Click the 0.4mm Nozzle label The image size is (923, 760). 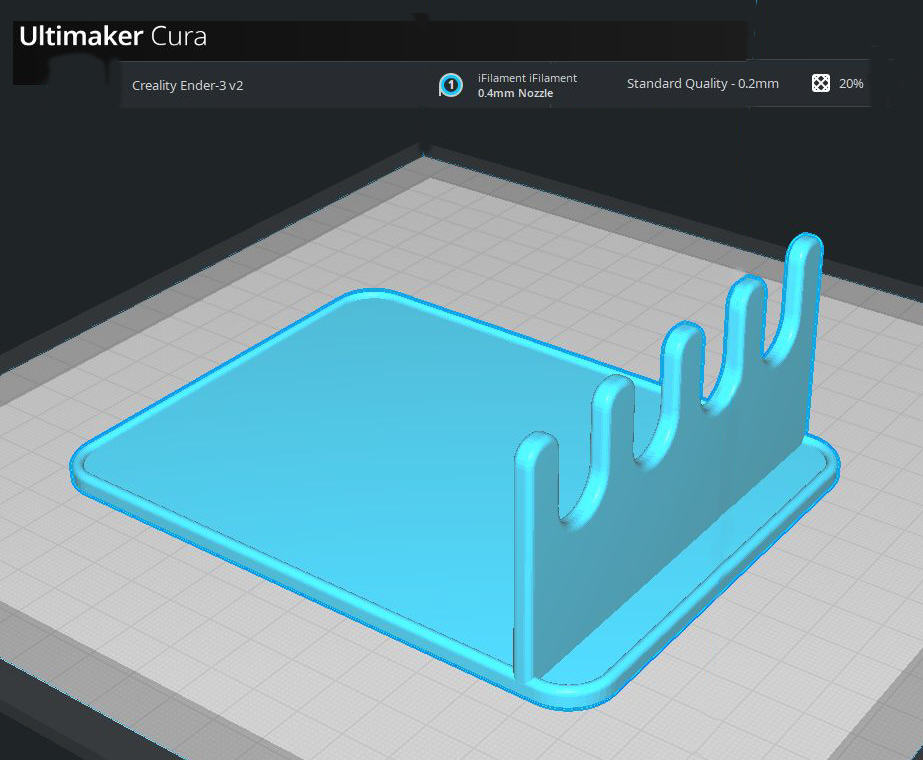516,93
